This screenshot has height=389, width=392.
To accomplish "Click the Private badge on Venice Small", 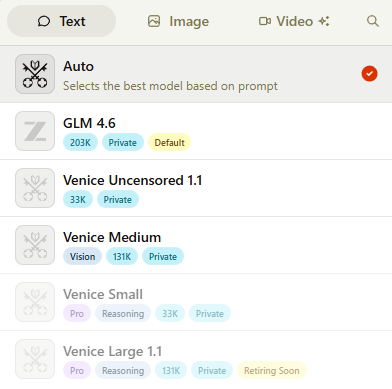I will pyautogui.click(x=210, y=314).
